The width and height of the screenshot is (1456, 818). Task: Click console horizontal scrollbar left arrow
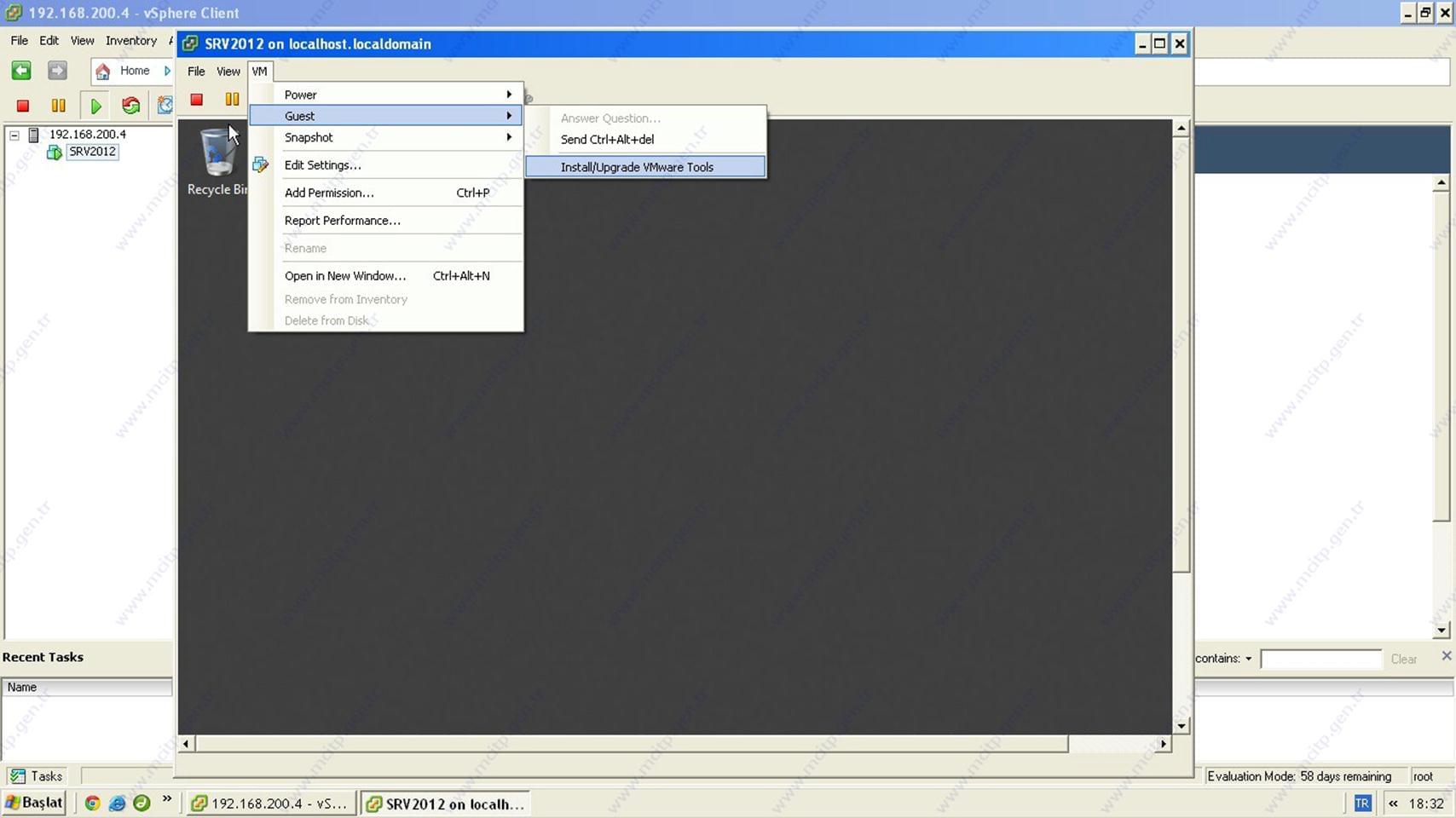coord(186,744)
